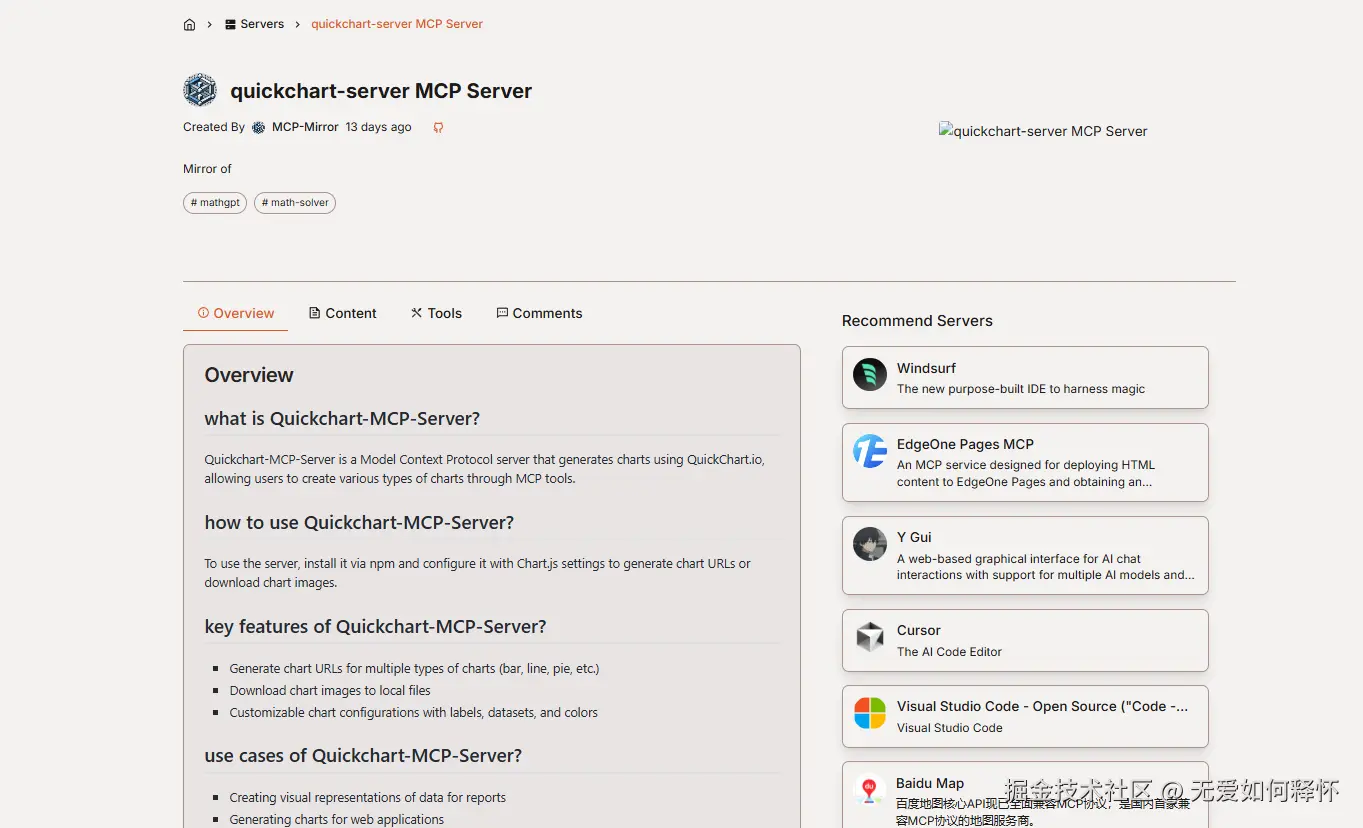
Task: Click the 'how to use Quickchart-MCP-Server?' heading
Action: (x=359, y=523)
